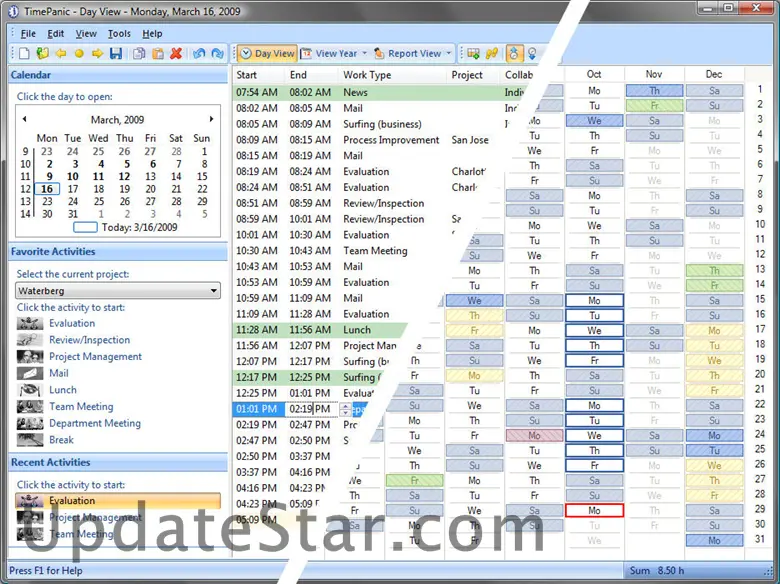Screen dimensions: 780x584
Task: Open the Help menu
Action: [152, 34]
